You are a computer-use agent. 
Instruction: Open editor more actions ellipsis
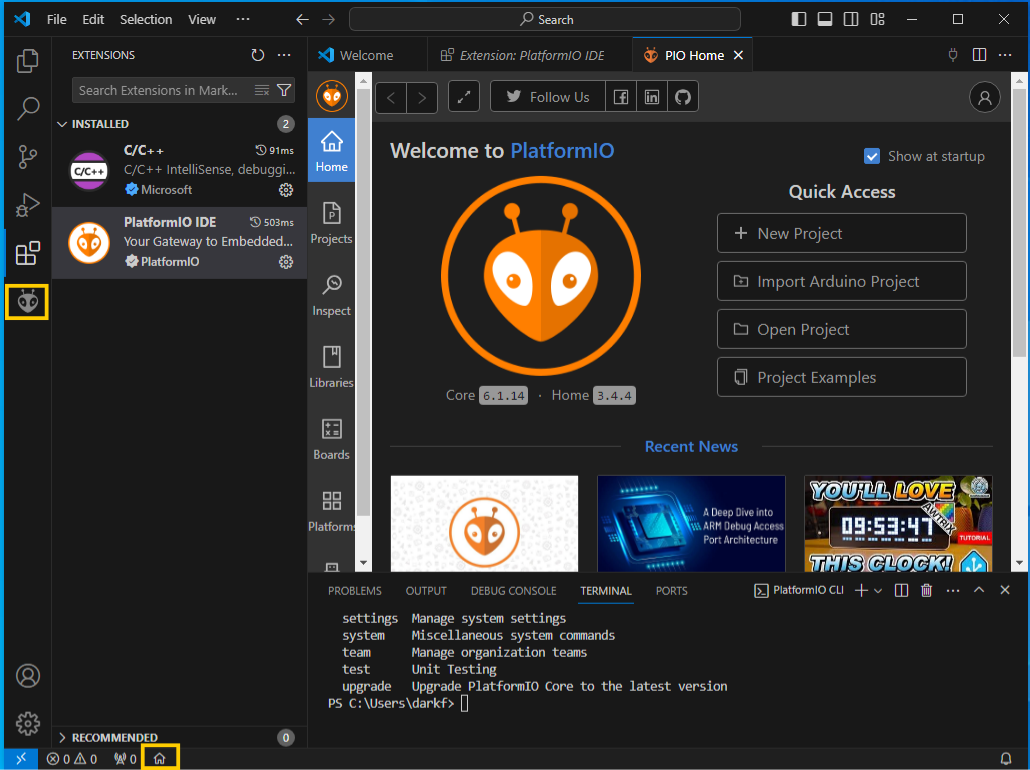click(1005, 55)
